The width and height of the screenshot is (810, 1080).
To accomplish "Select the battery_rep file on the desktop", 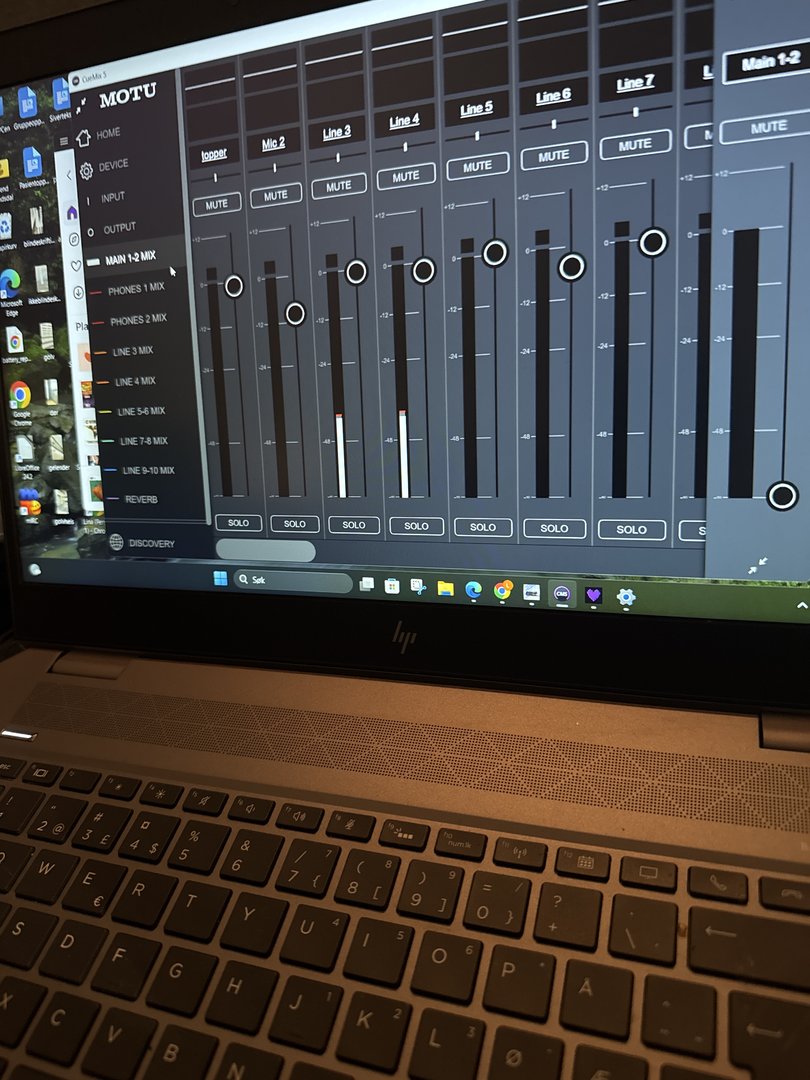I will 15,344.
